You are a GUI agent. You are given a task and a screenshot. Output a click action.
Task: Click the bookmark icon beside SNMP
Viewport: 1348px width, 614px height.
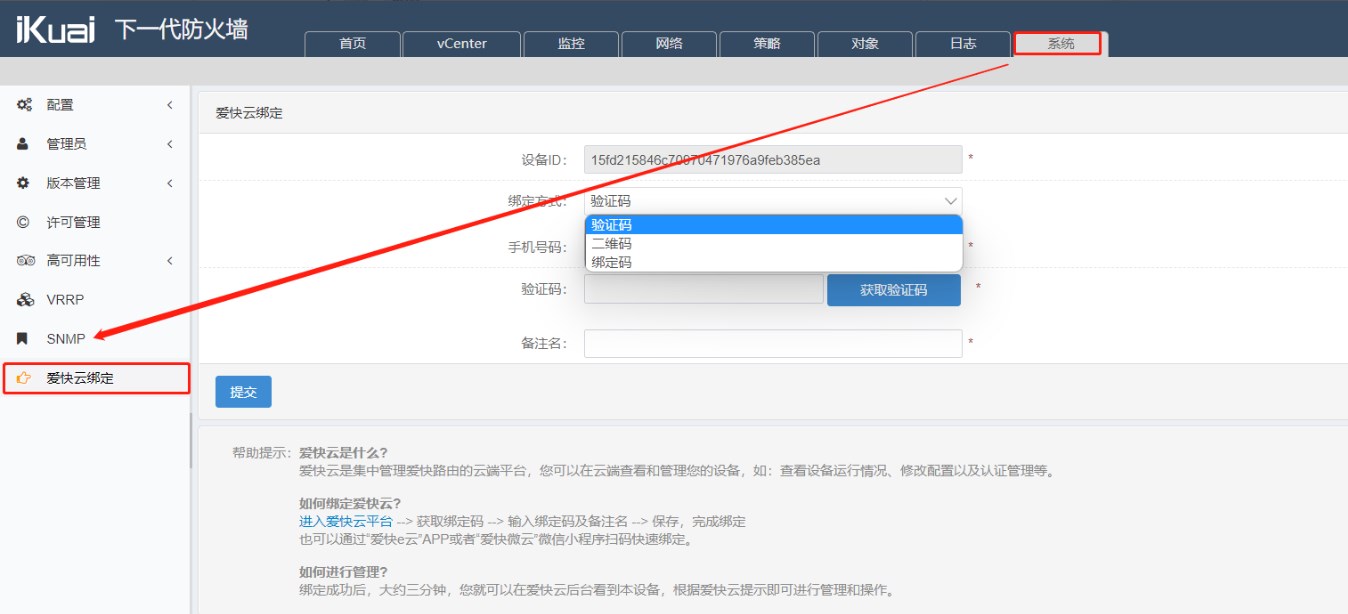tap(23, 339)
